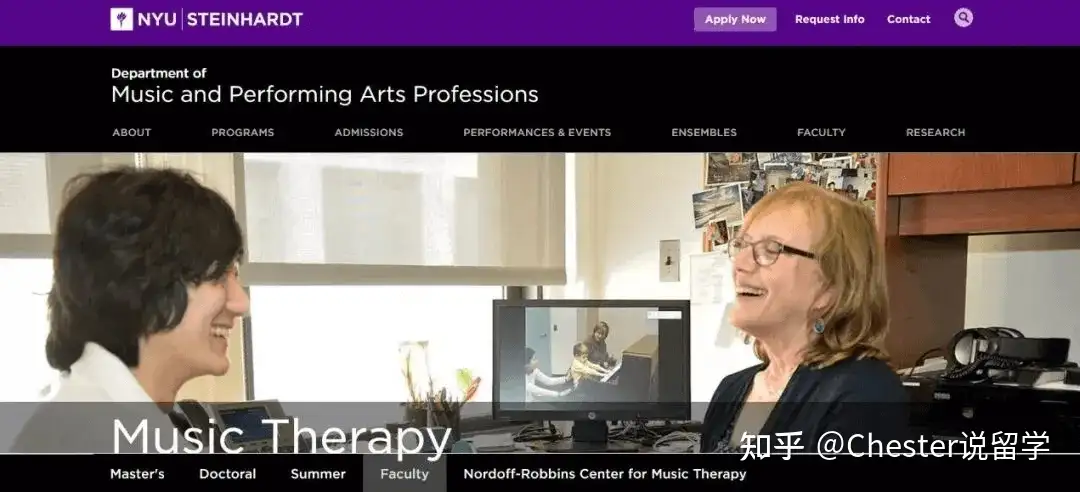Screen dimensions: 1080x492
Task: Open the Programs menu
Action: tap(242, 132)
